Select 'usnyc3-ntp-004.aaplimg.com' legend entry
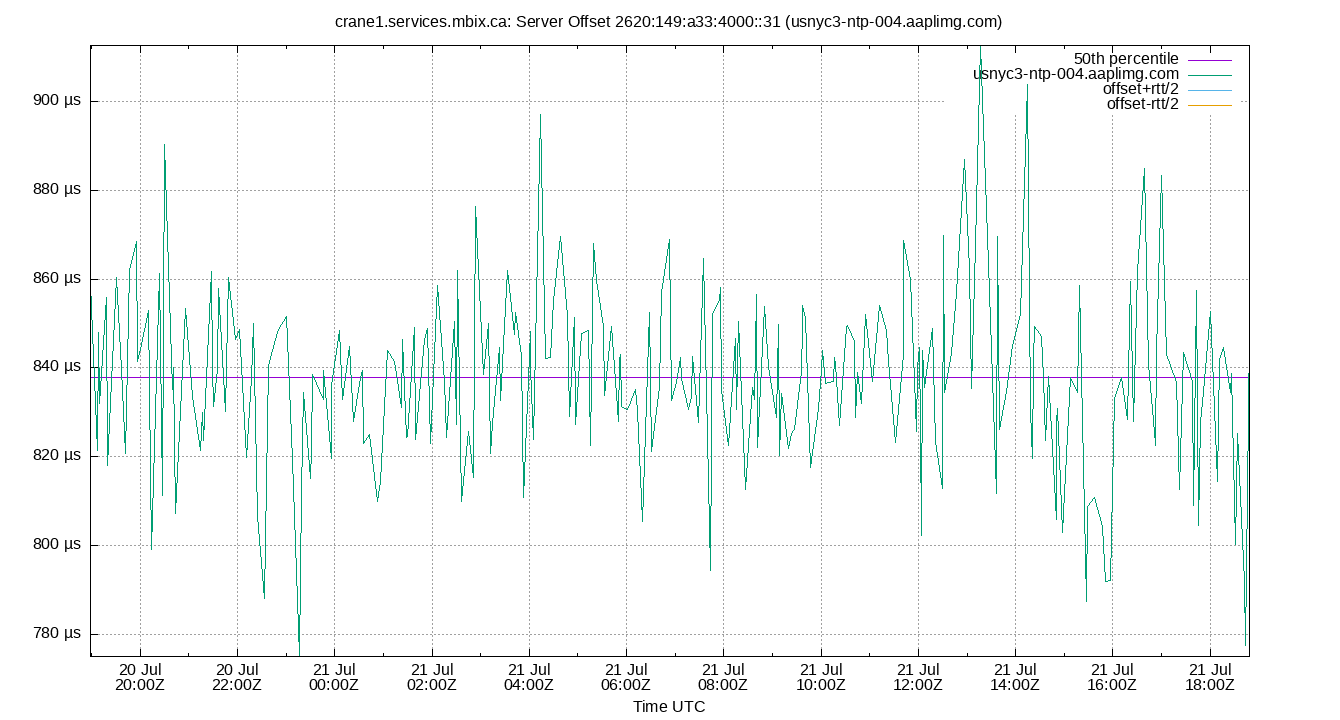Viewport: 1340px width, 720px height. [x=1076, y=74]
